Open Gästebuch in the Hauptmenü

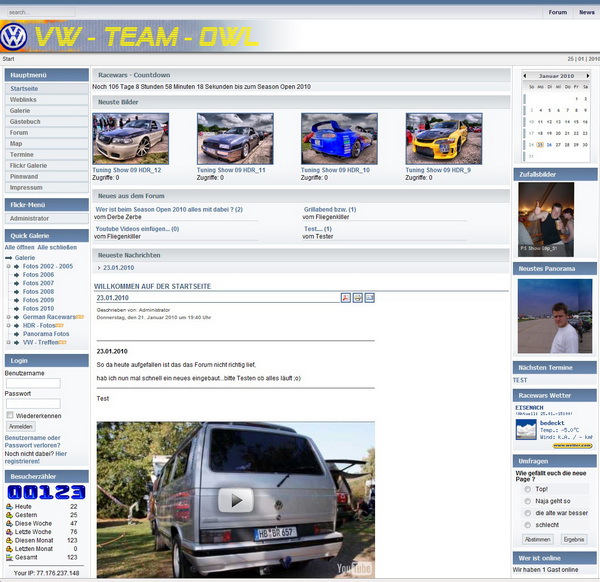(x=26, y=121)
